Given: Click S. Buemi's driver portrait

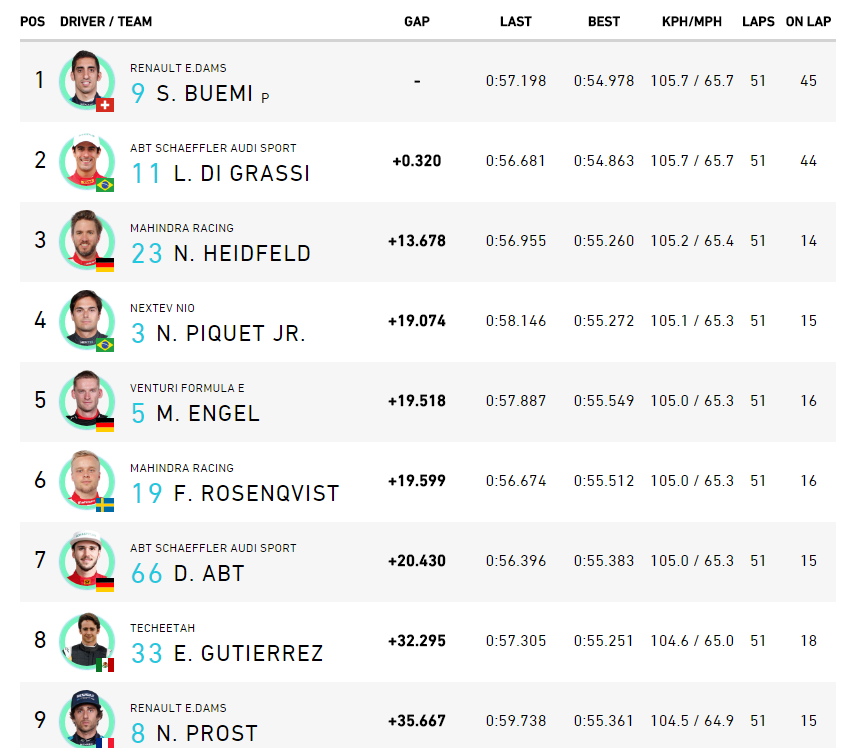Looking at the screenshot, I should (86, 80).
